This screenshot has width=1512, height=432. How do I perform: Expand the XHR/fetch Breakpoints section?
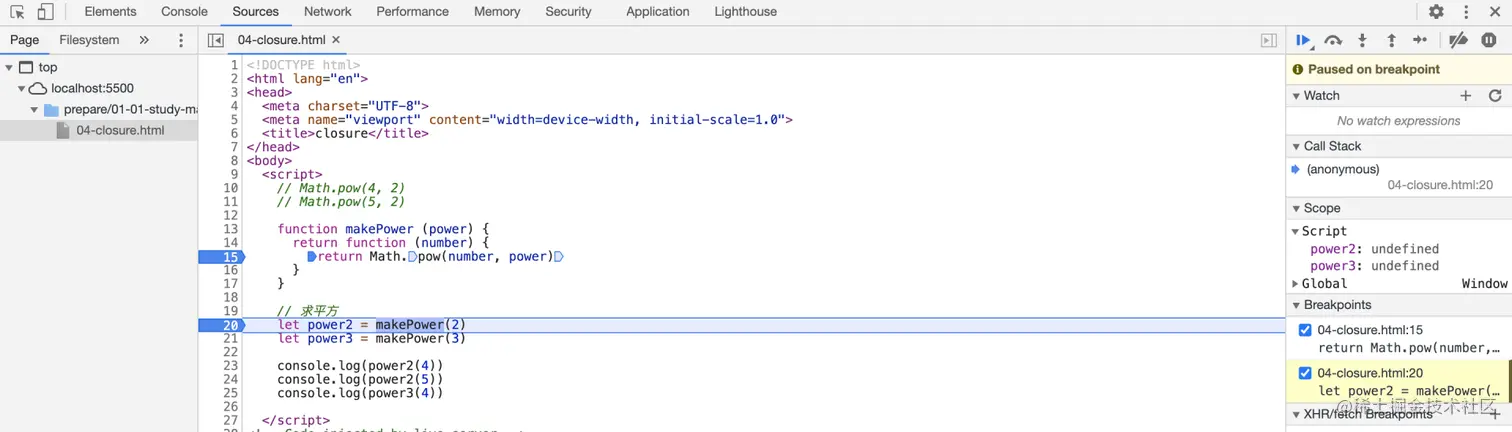(x=1296, y=414)
